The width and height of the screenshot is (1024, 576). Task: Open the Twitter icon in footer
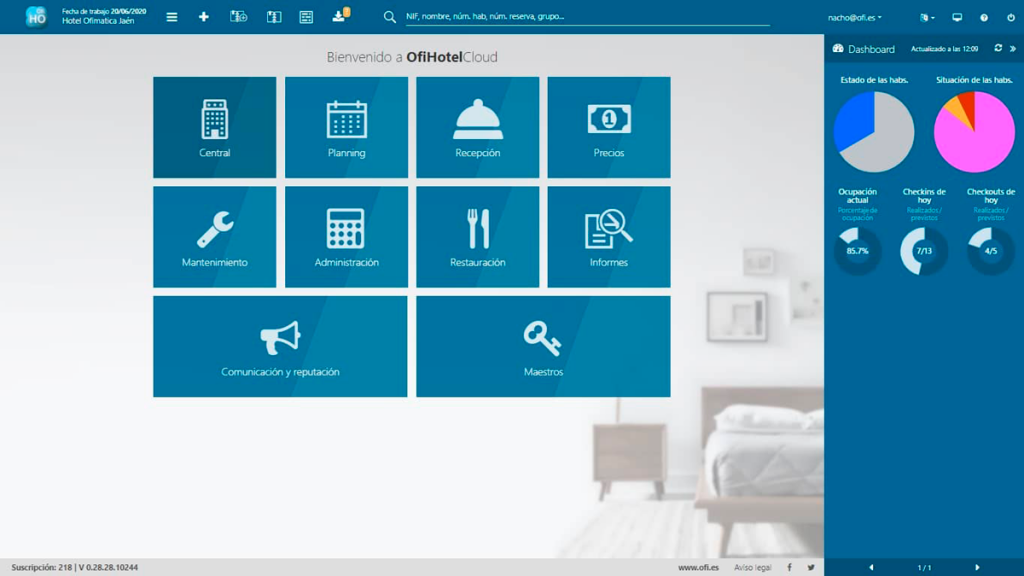(811, 567)
